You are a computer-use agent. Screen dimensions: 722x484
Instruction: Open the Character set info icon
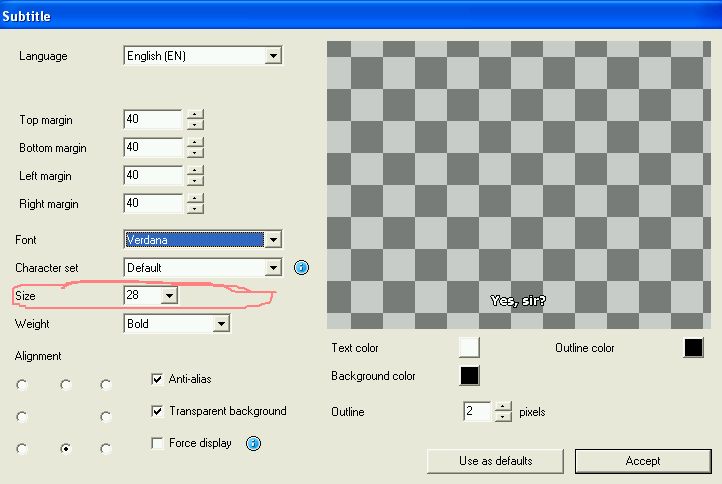[301, 267]
